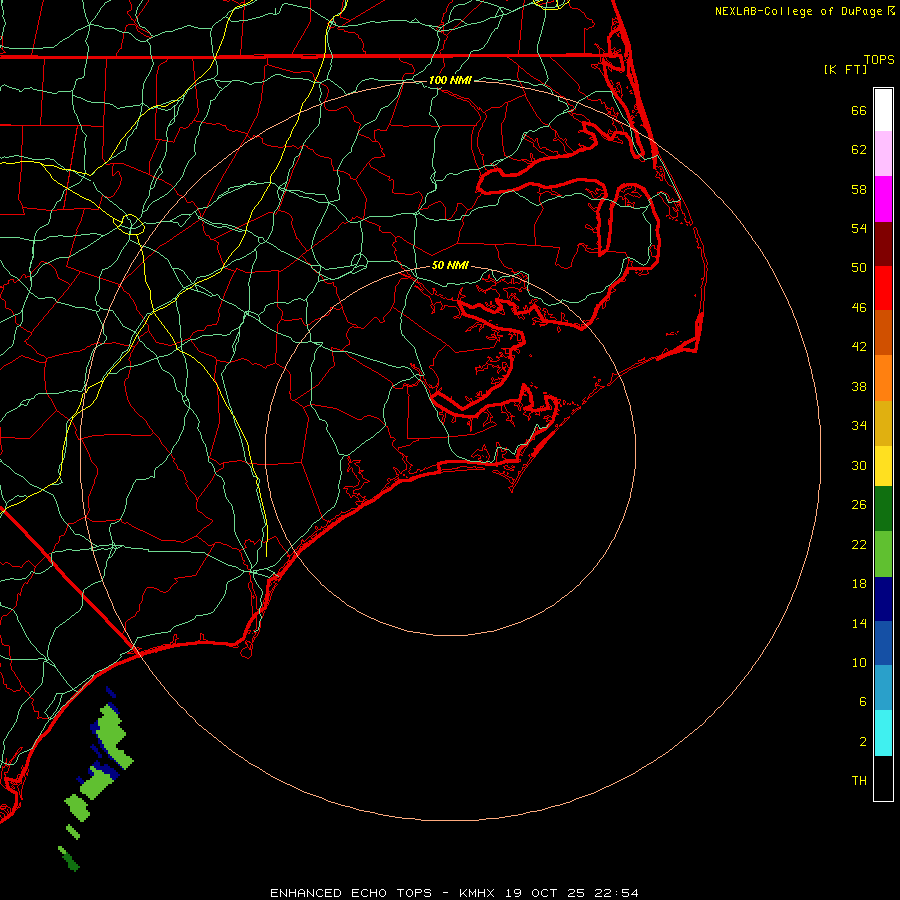Click the legend value 38

[x=859, y=387]
